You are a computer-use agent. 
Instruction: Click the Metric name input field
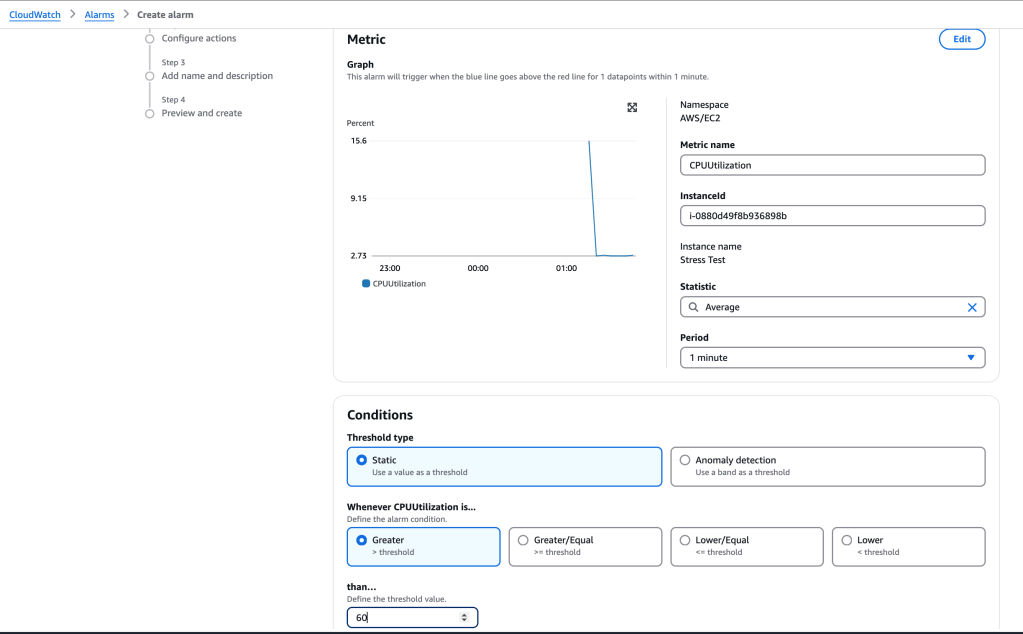[832, 165]
